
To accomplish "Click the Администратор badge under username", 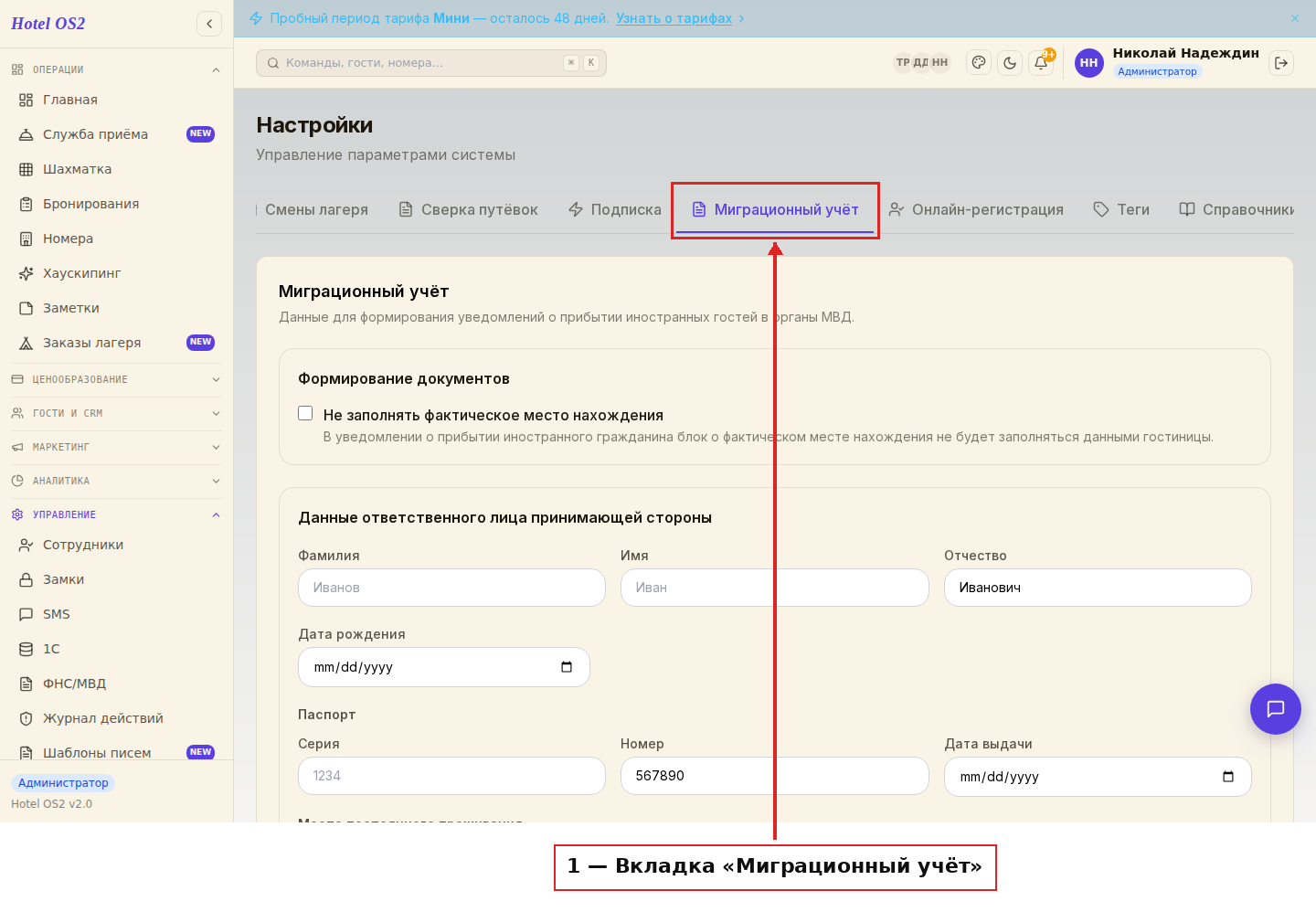I will [x=1157, y=71].
